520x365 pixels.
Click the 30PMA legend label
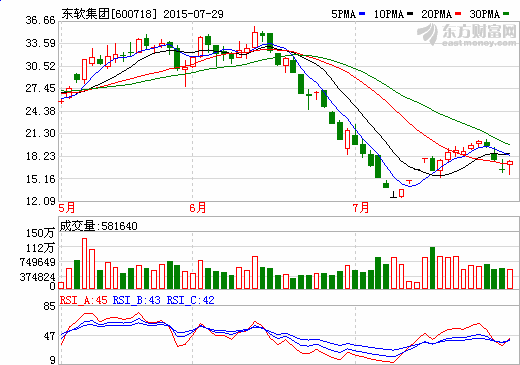point(485,14)
